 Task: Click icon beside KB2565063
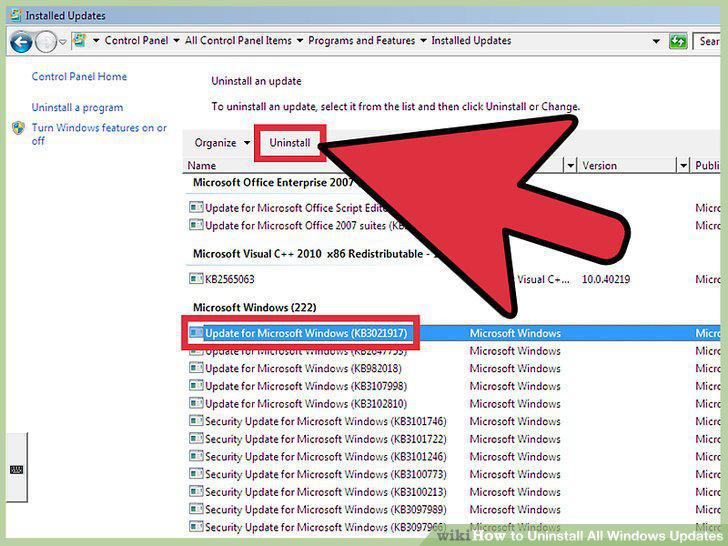tap(196, 279)
